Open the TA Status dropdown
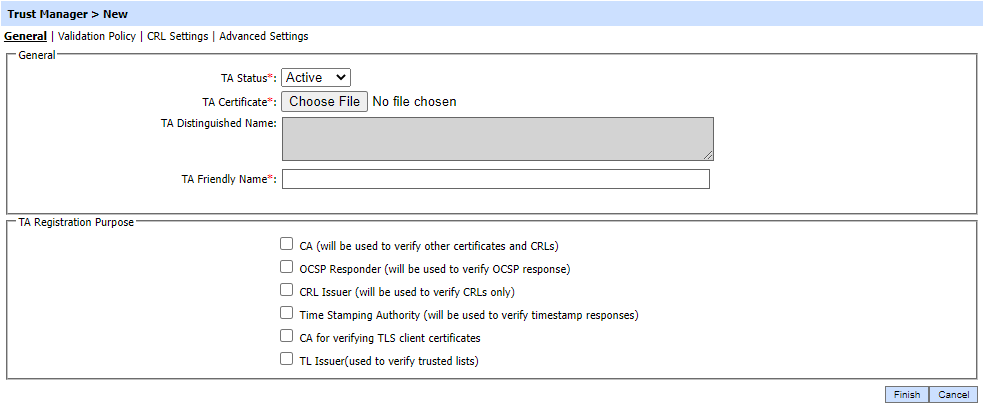The width and height of the screenshot is (984, 410). coord(316,77)
